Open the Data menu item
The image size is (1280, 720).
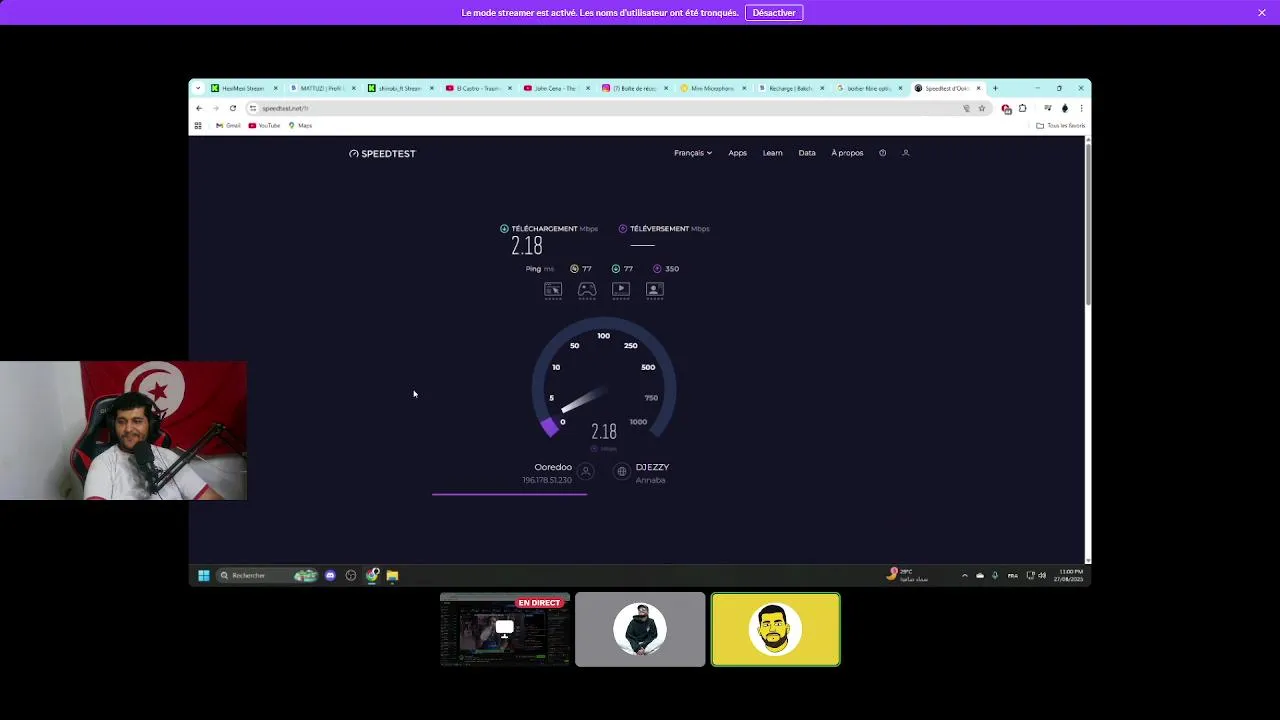[x=807, y=153]
